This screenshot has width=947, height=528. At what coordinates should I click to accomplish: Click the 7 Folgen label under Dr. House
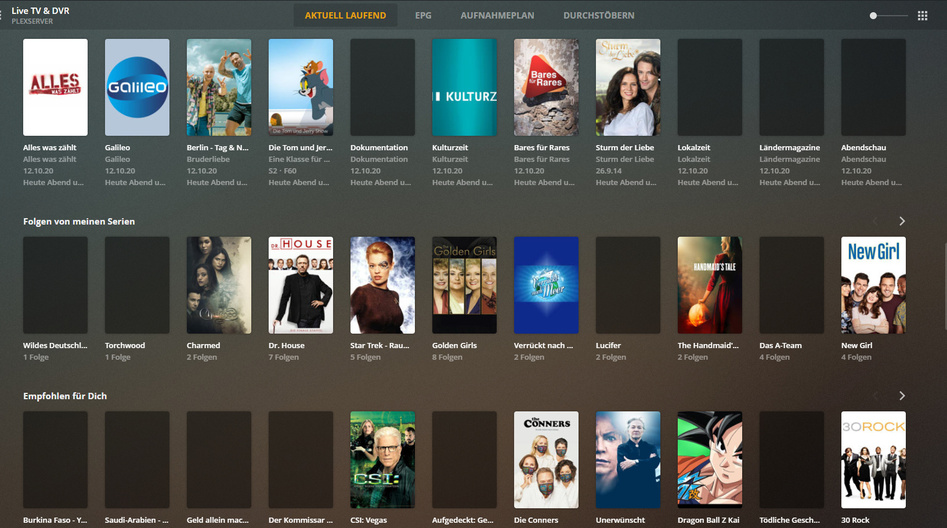284,358
